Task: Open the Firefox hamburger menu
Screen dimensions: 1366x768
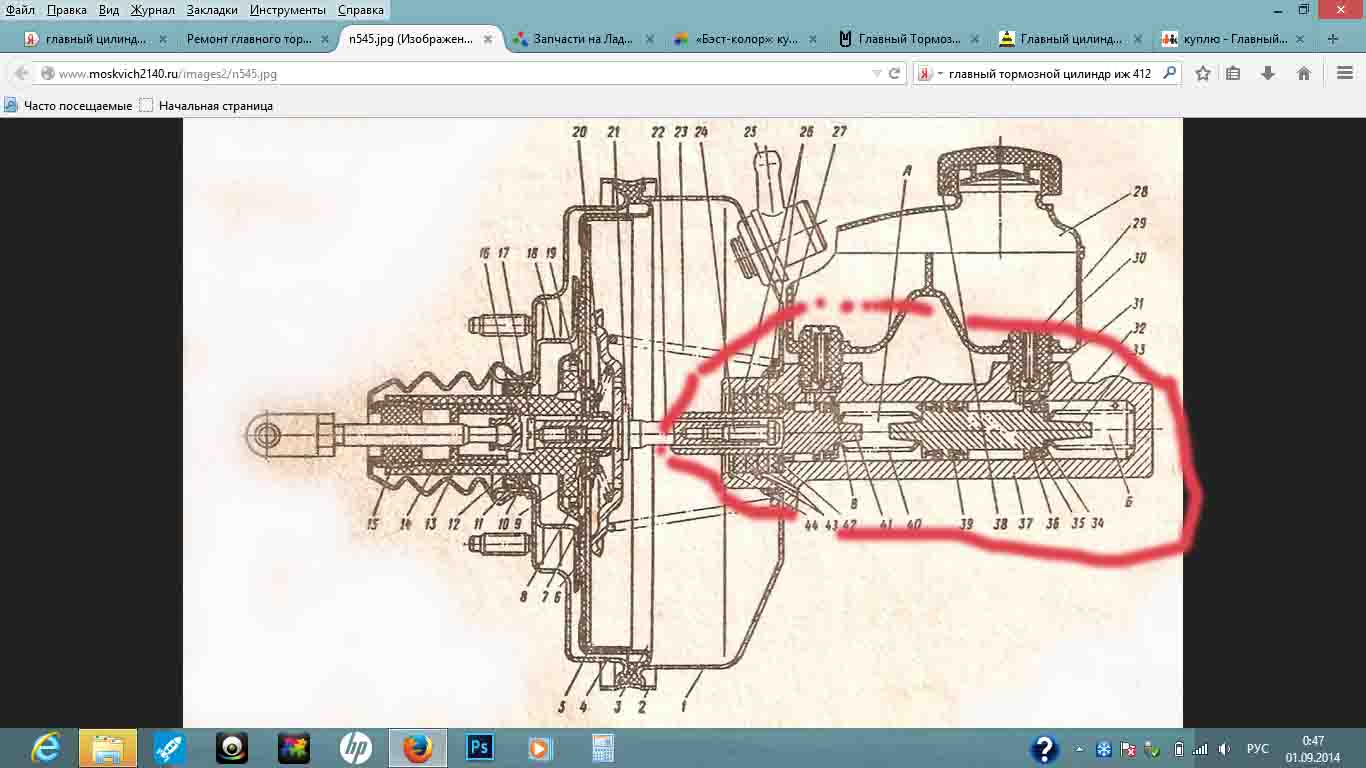Action: pyautogui.click(x=1345, y=73)
